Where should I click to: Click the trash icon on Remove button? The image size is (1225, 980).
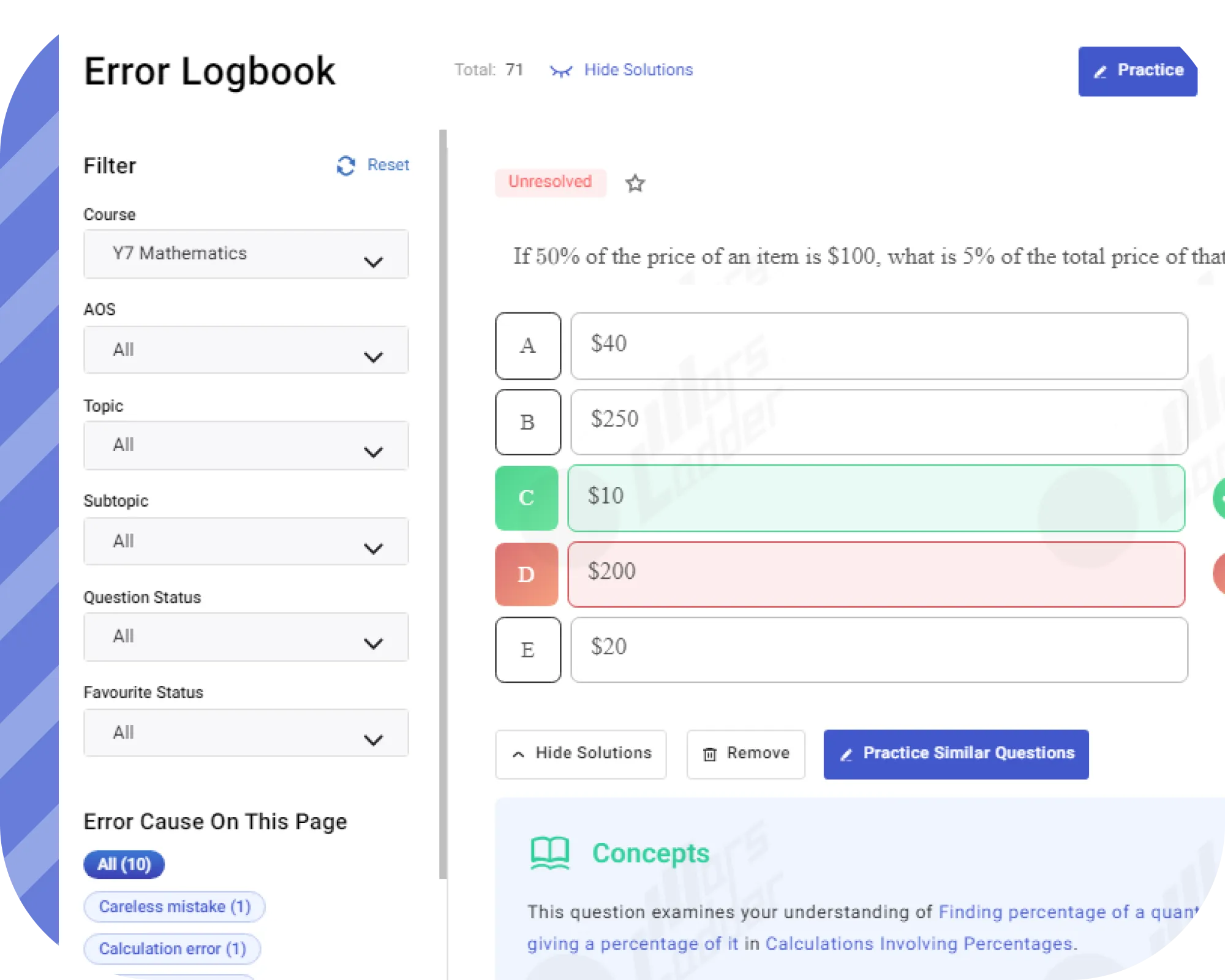(x=710, y=754)
